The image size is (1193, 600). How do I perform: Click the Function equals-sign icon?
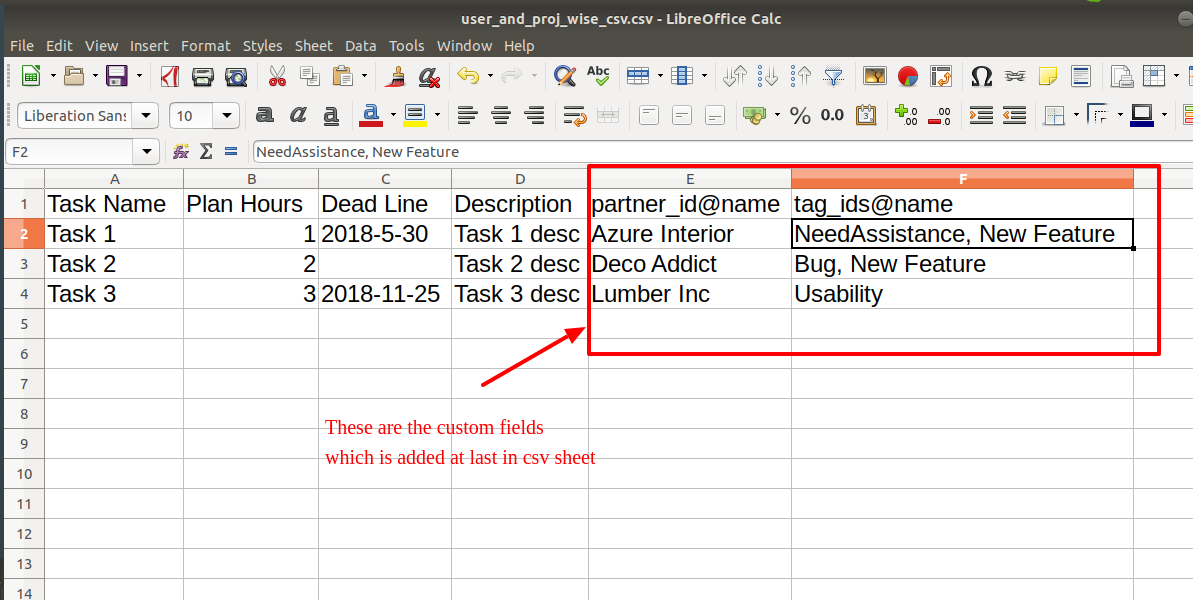click(231, 151)
